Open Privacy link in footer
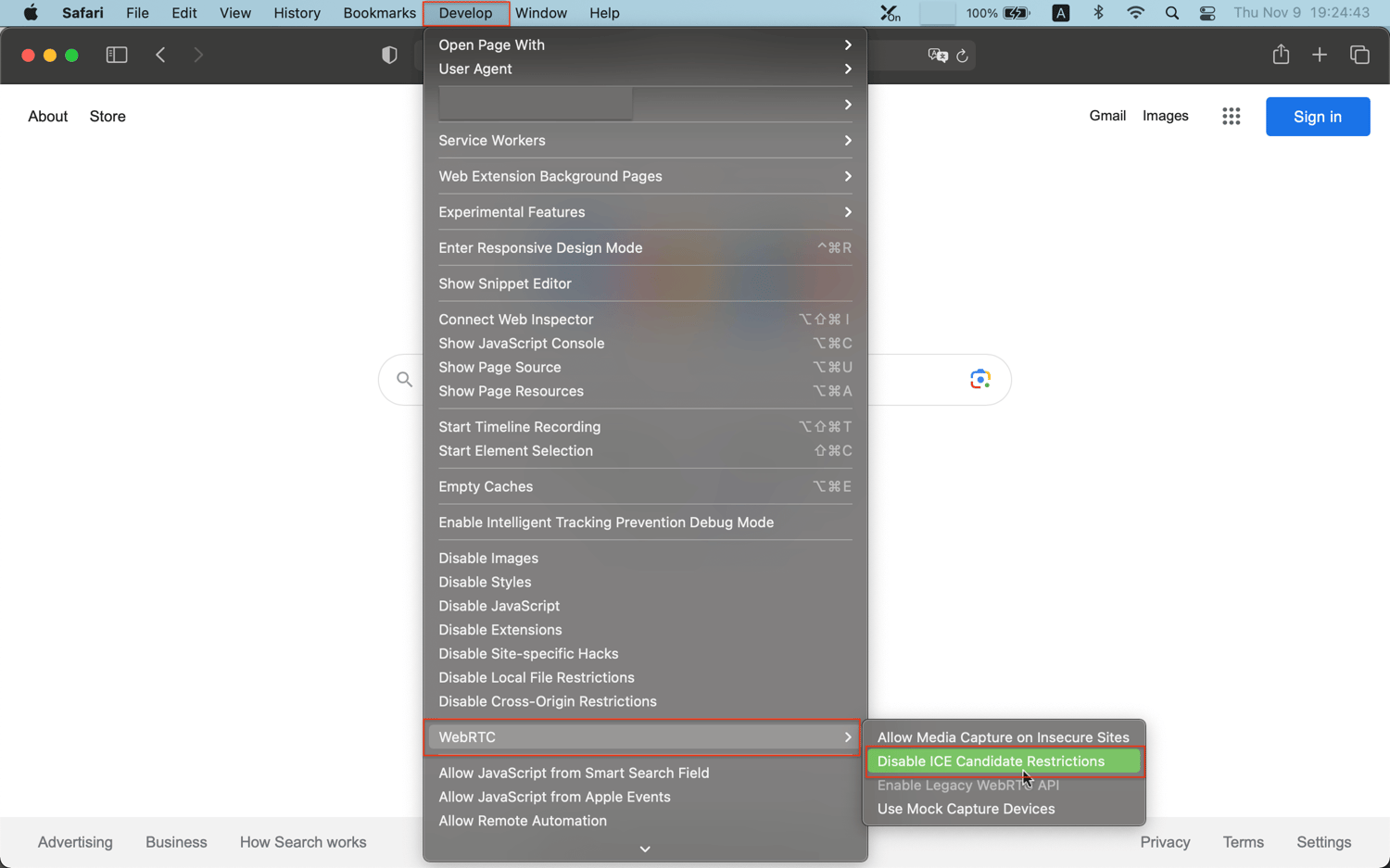1390x868 pixels. click(1165, 842)
